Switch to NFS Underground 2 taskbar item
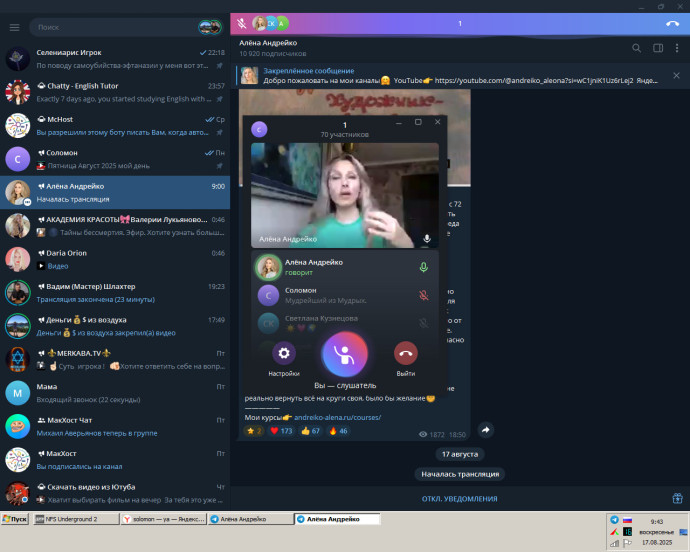 point(76,519)
